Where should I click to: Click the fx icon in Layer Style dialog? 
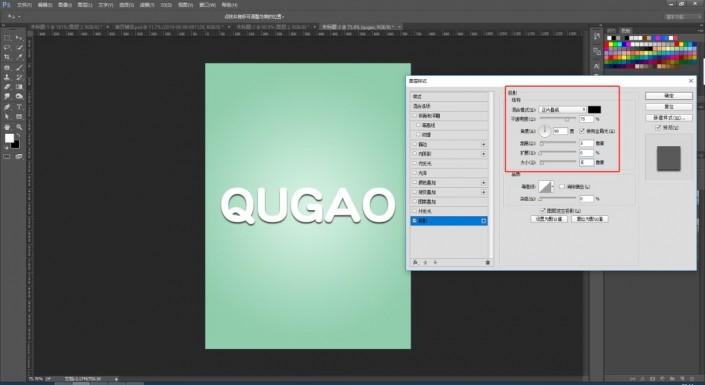[x=415, y=262]
